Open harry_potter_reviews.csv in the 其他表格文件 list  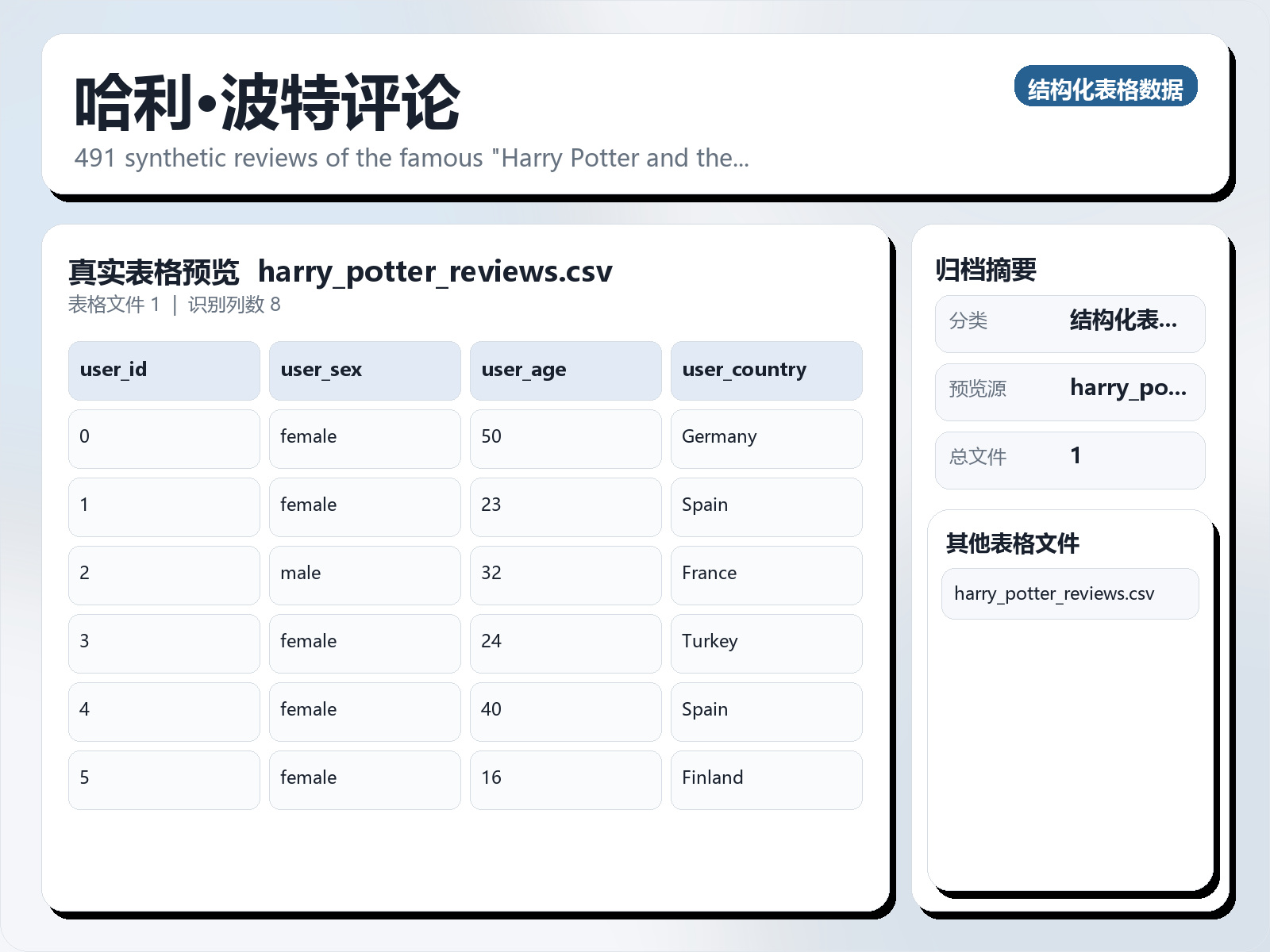[x=1056, y=593]
